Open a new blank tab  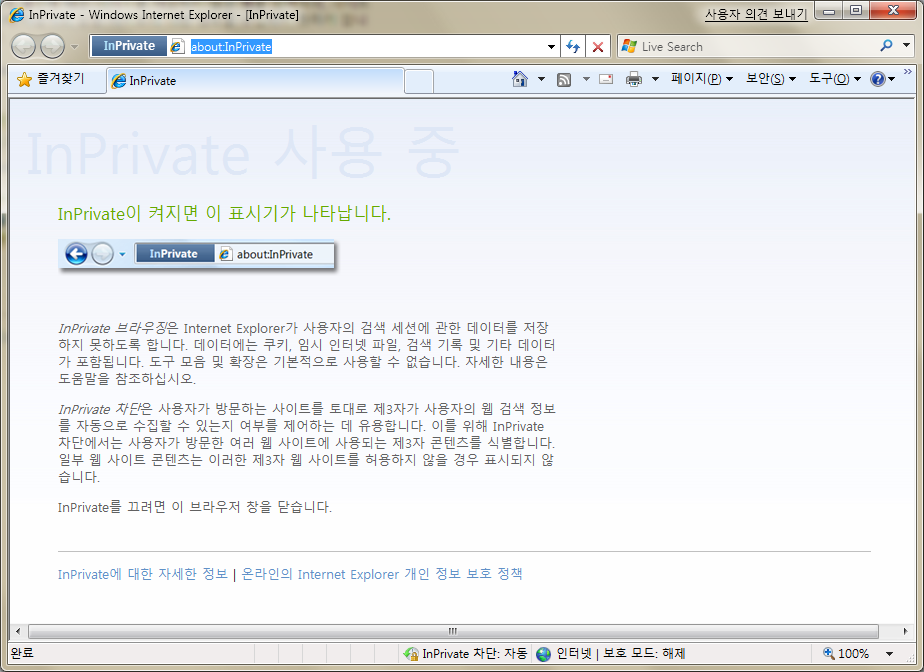coord(419,81)
